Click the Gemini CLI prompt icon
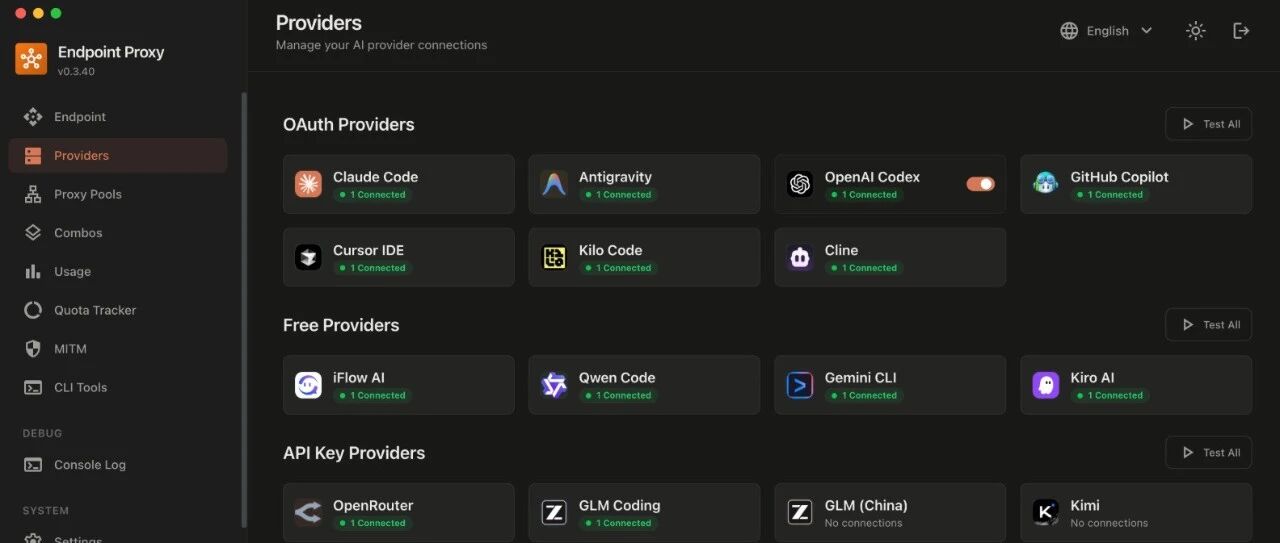 pyautogui.click(x=800, y=385)
